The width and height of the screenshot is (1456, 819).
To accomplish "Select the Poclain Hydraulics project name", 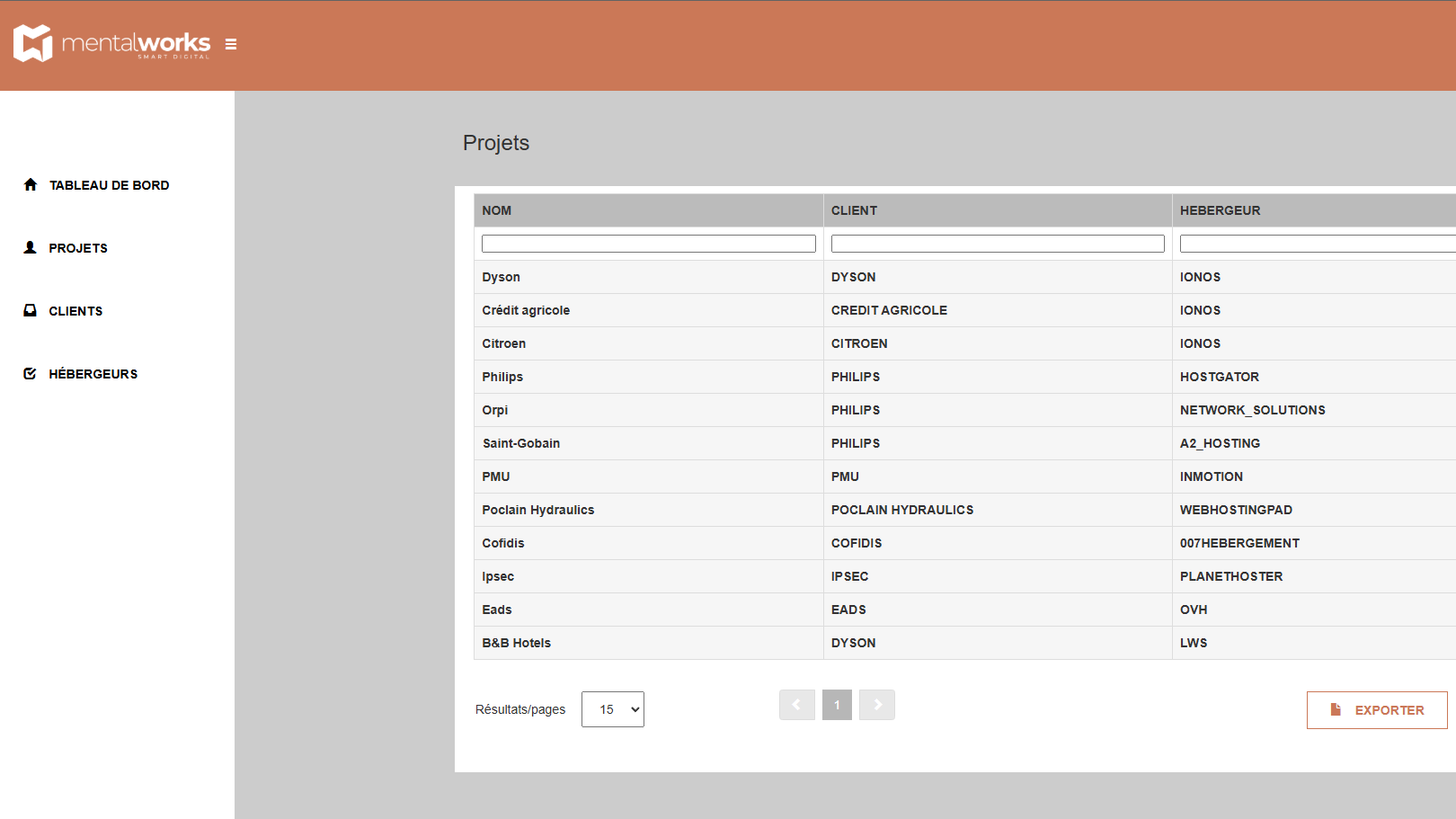I will coord(538,510).
